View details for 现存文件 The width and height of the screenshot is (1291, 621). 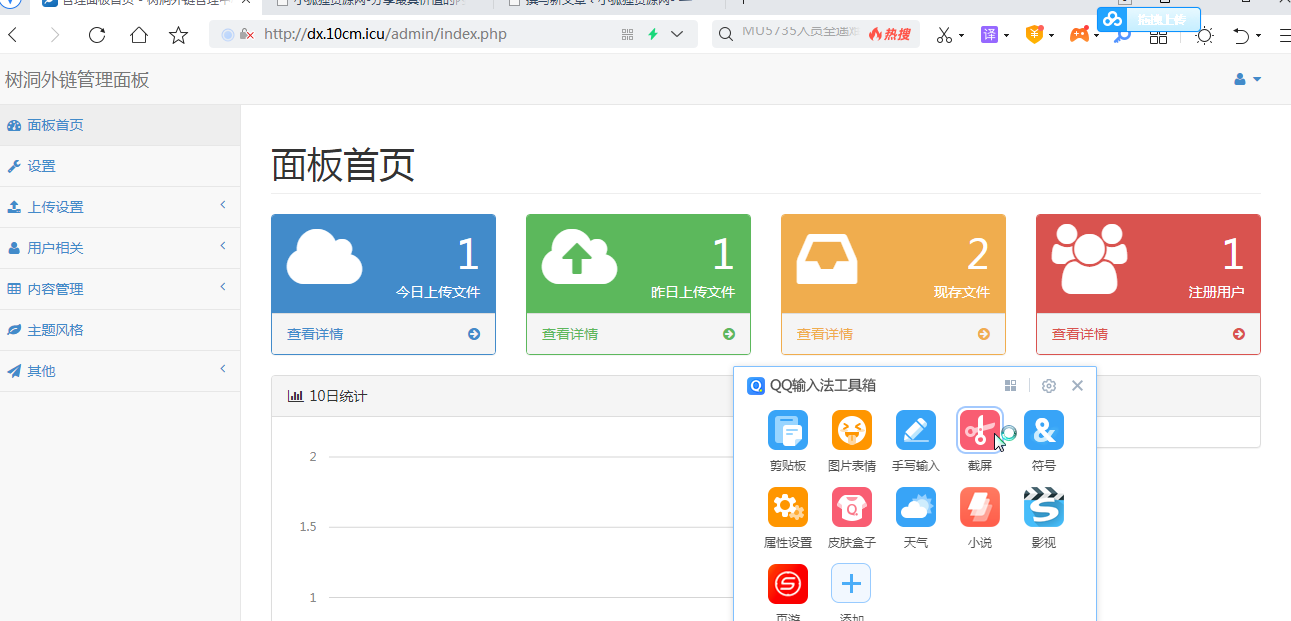click(x=893, y=334)
